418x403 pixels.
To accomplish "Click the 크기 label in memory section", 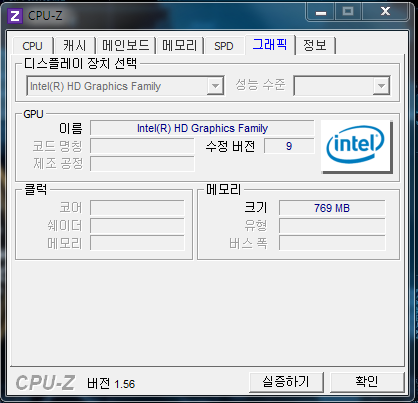I will point(256,208).
